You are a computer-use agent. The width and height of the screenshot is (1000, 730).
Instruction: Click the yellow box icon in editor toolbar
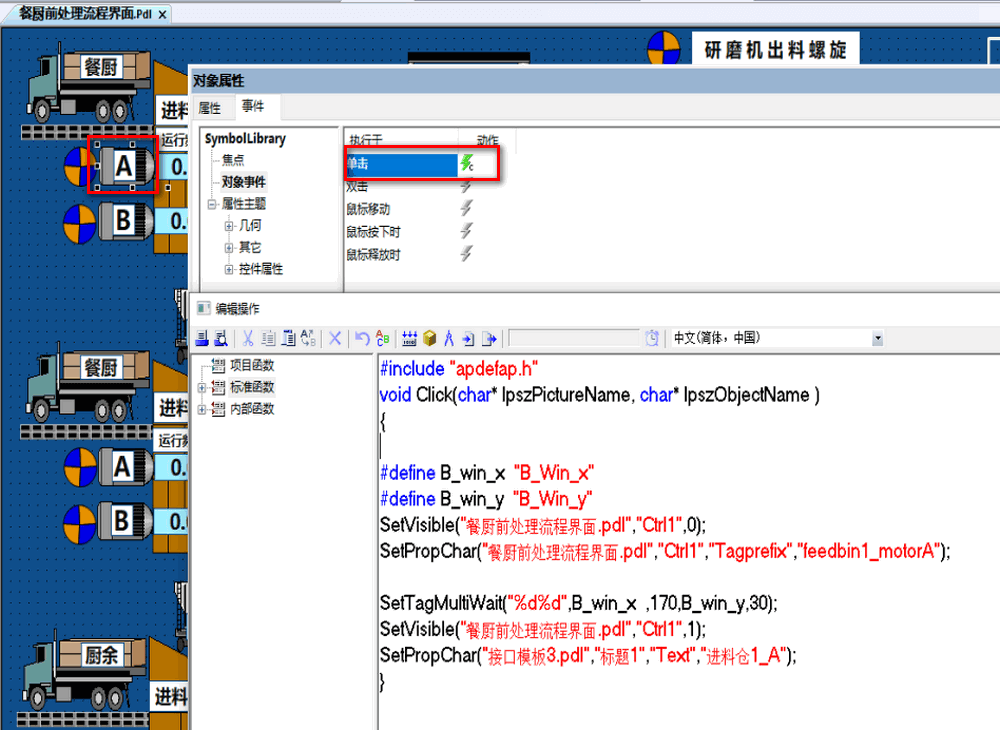point(429,338)
